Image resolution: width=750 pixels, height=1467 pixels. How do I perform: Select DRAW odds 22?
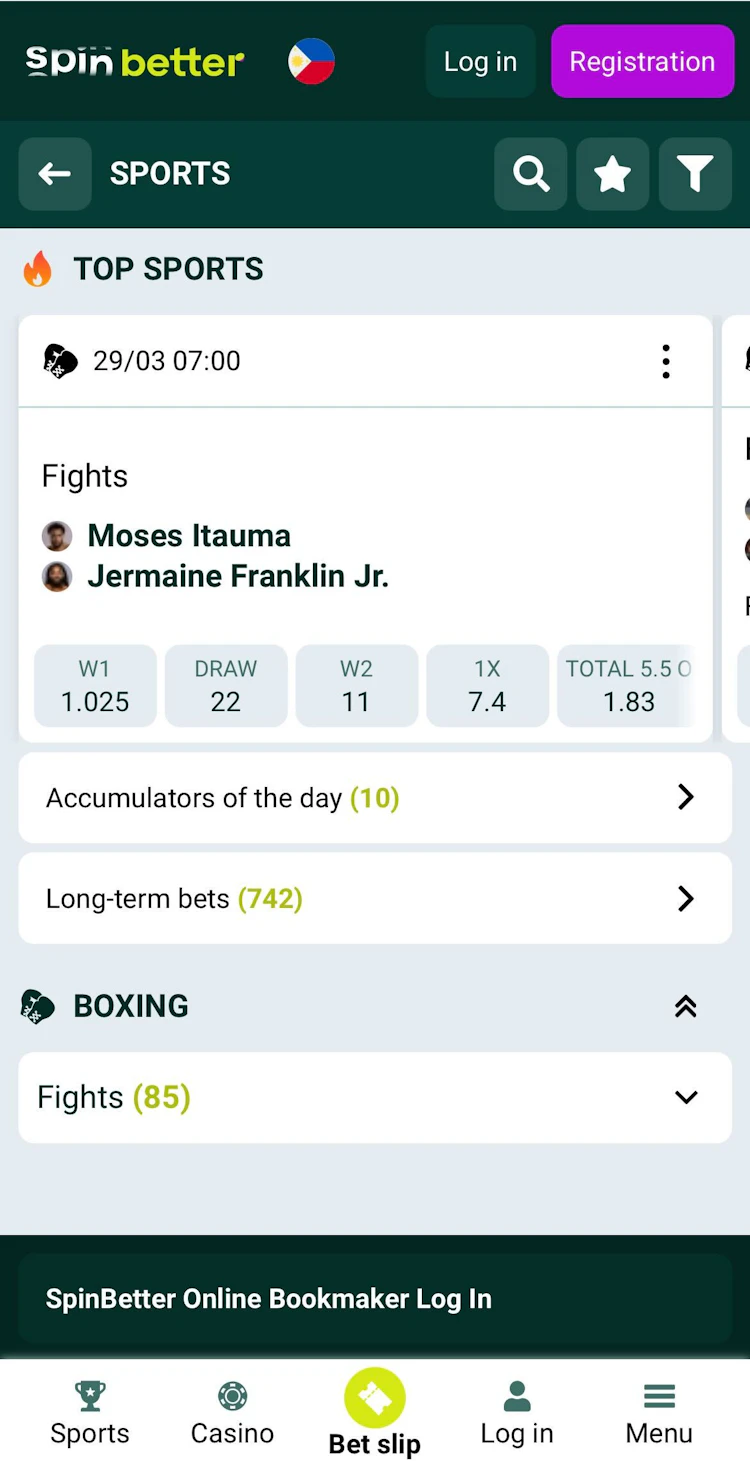pos(226,686)
